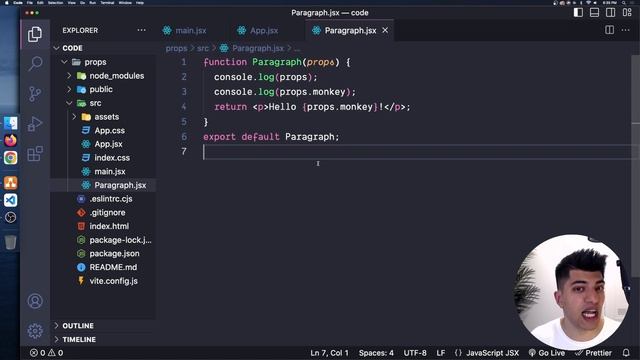
Task: Open App.jsx in the explorer tree
Action: coord(108,144)
